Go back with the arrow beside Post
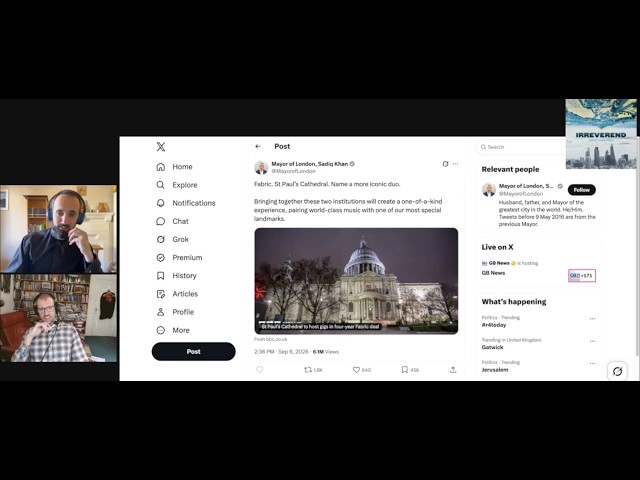The height and width of the screenshot is (480, 640). [x=258, y=146]
